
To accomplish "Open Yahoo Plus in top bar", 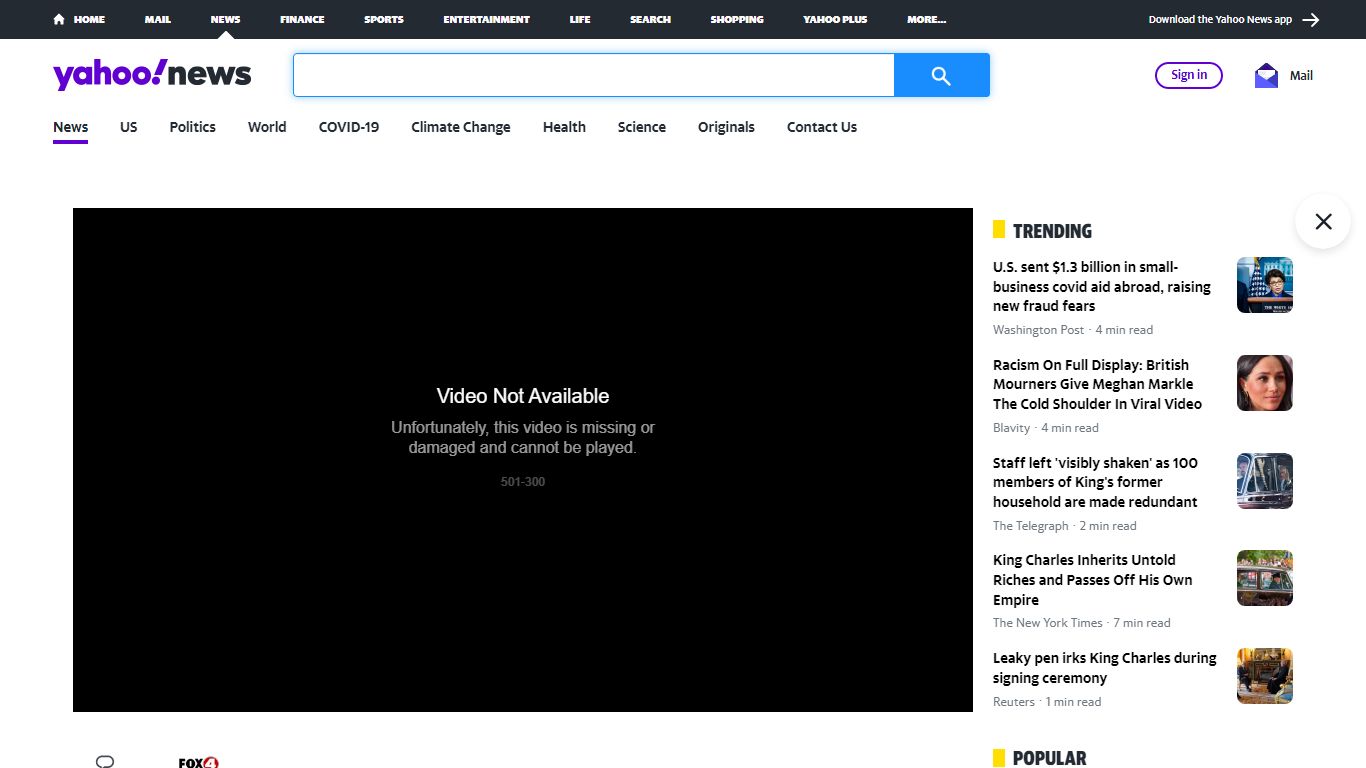I will pos(835,19).
